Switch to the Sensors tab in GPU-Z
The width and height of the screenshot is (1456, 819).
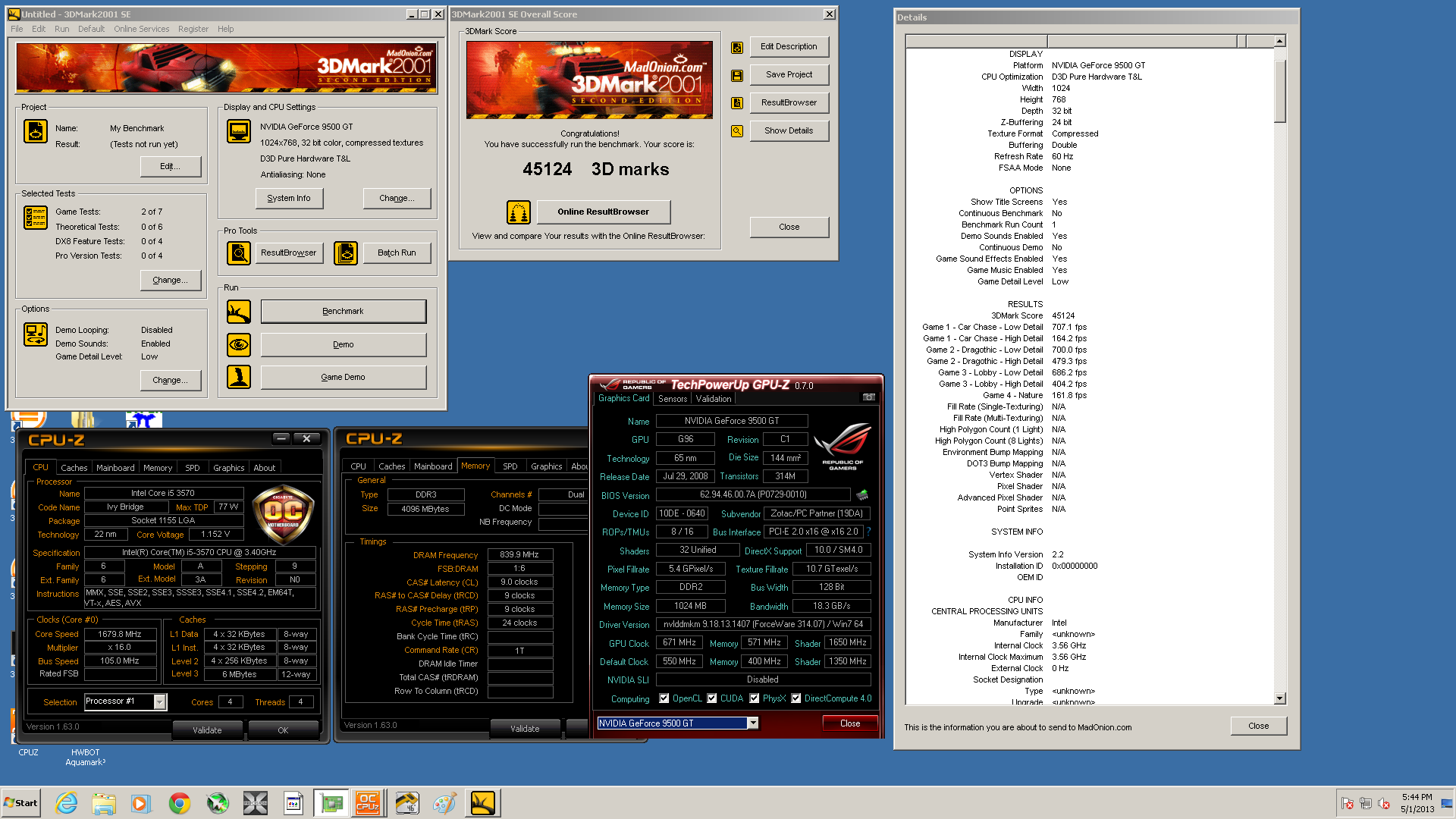click(x=673, y=399)
